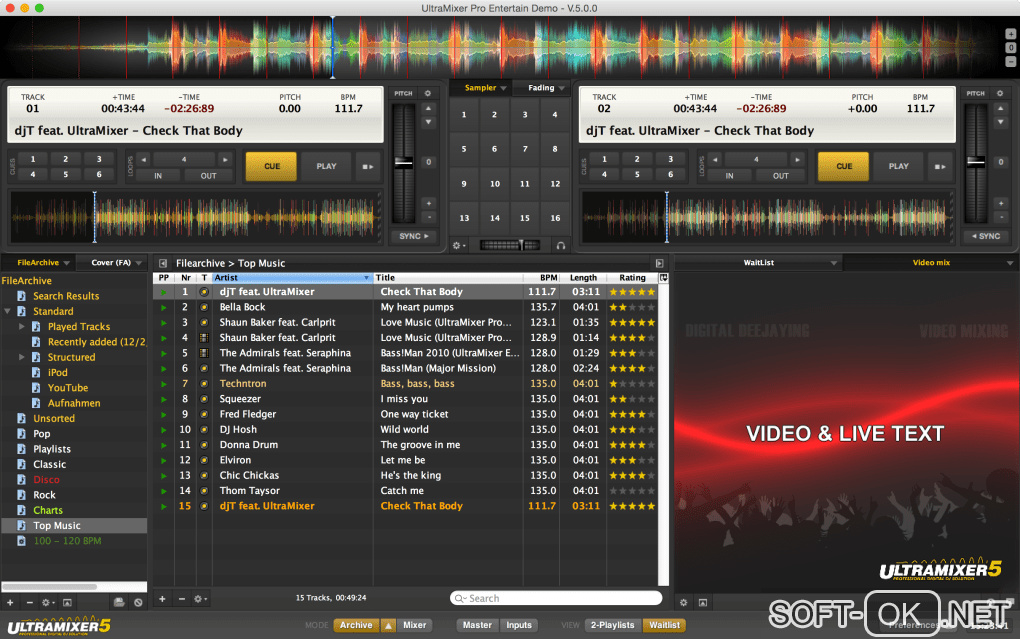Nudge deck 1 pitch up arrow

click(428, 108)
